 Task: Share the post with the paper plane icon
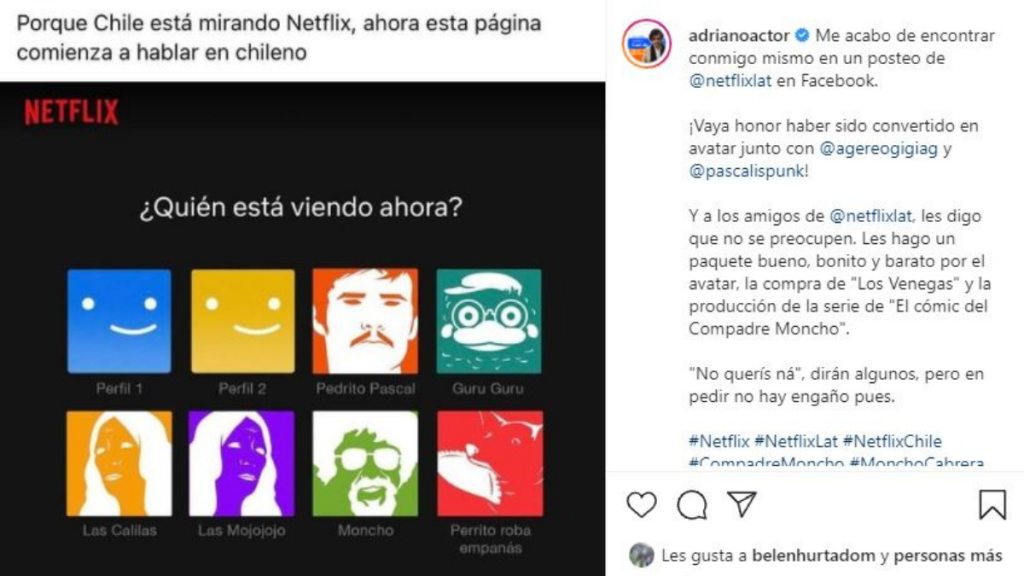coord(742,504)
